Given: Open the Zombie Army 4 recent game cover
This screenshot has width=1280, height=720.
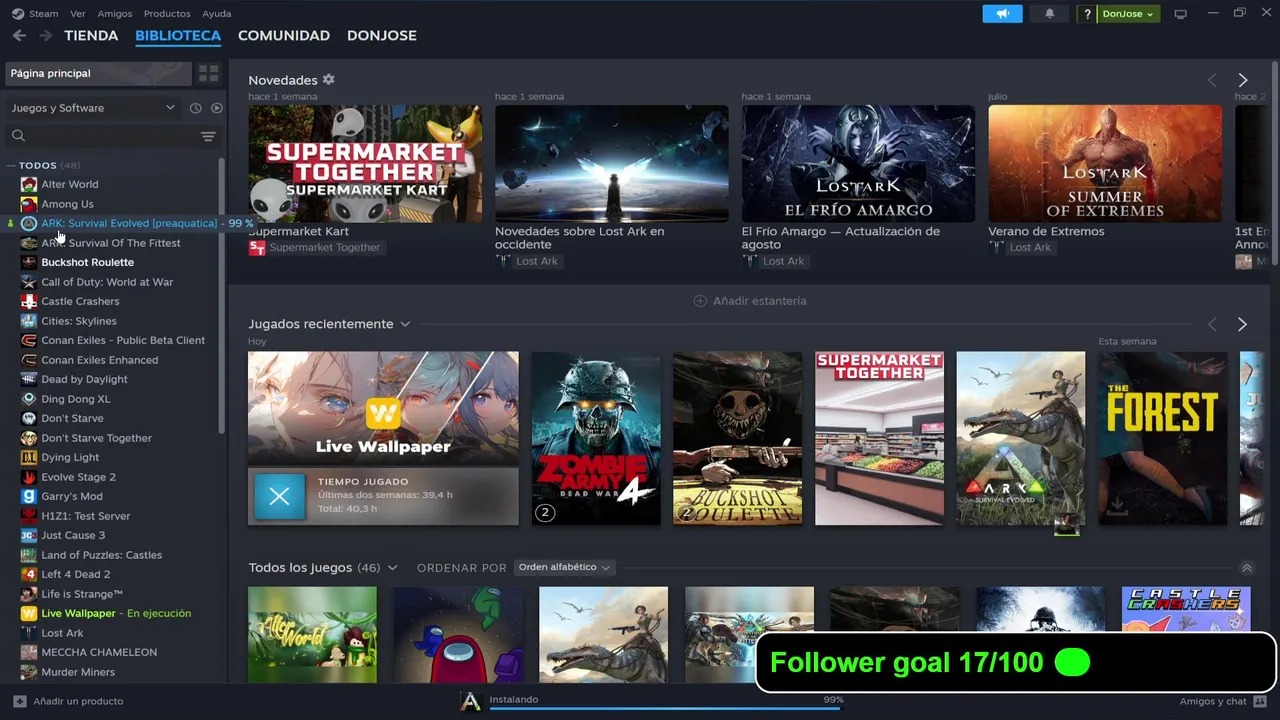Looking at the screenshot, I should click(x=596, y=438).
